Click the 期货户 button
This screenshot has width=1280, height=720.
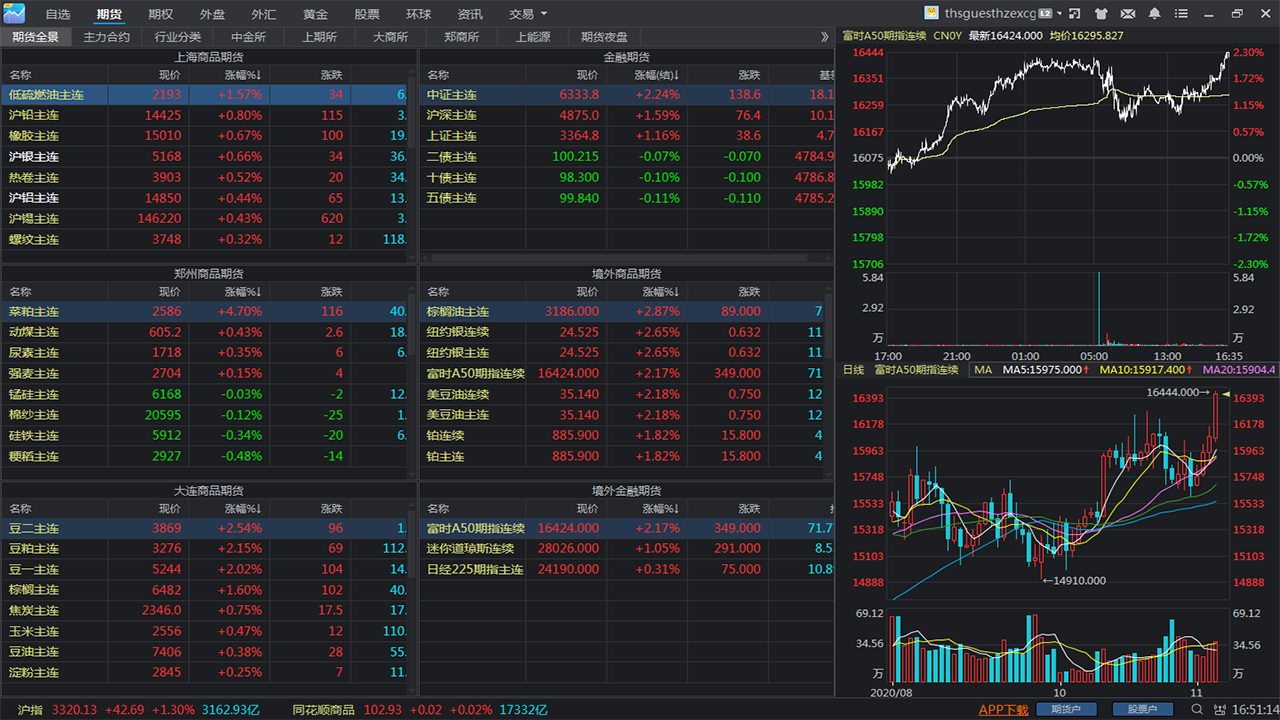point(1065,710)
